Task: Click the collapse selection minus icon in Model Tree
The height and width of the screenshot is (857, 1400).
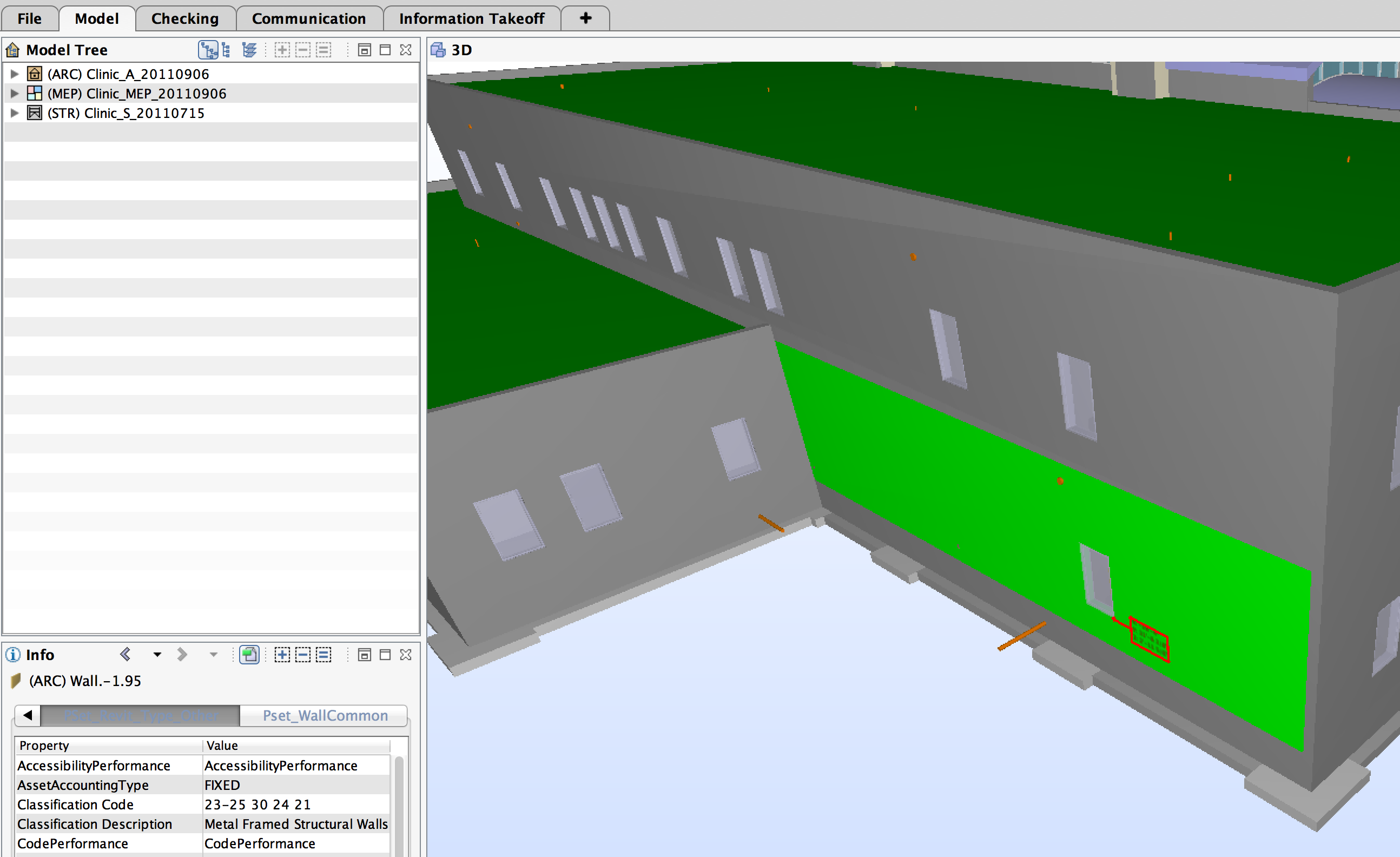Action: [x=302, y=50]
